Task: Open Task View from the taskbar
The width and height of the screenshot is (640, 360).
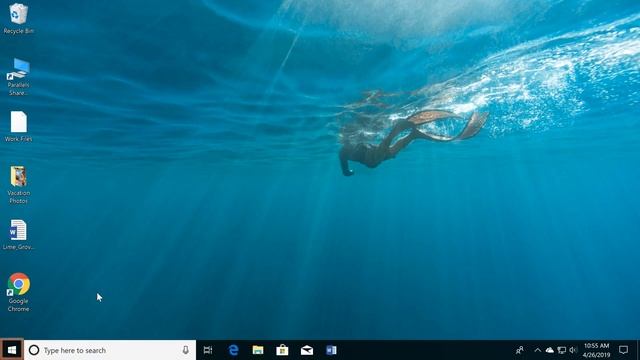Action: tap(208, 350)
